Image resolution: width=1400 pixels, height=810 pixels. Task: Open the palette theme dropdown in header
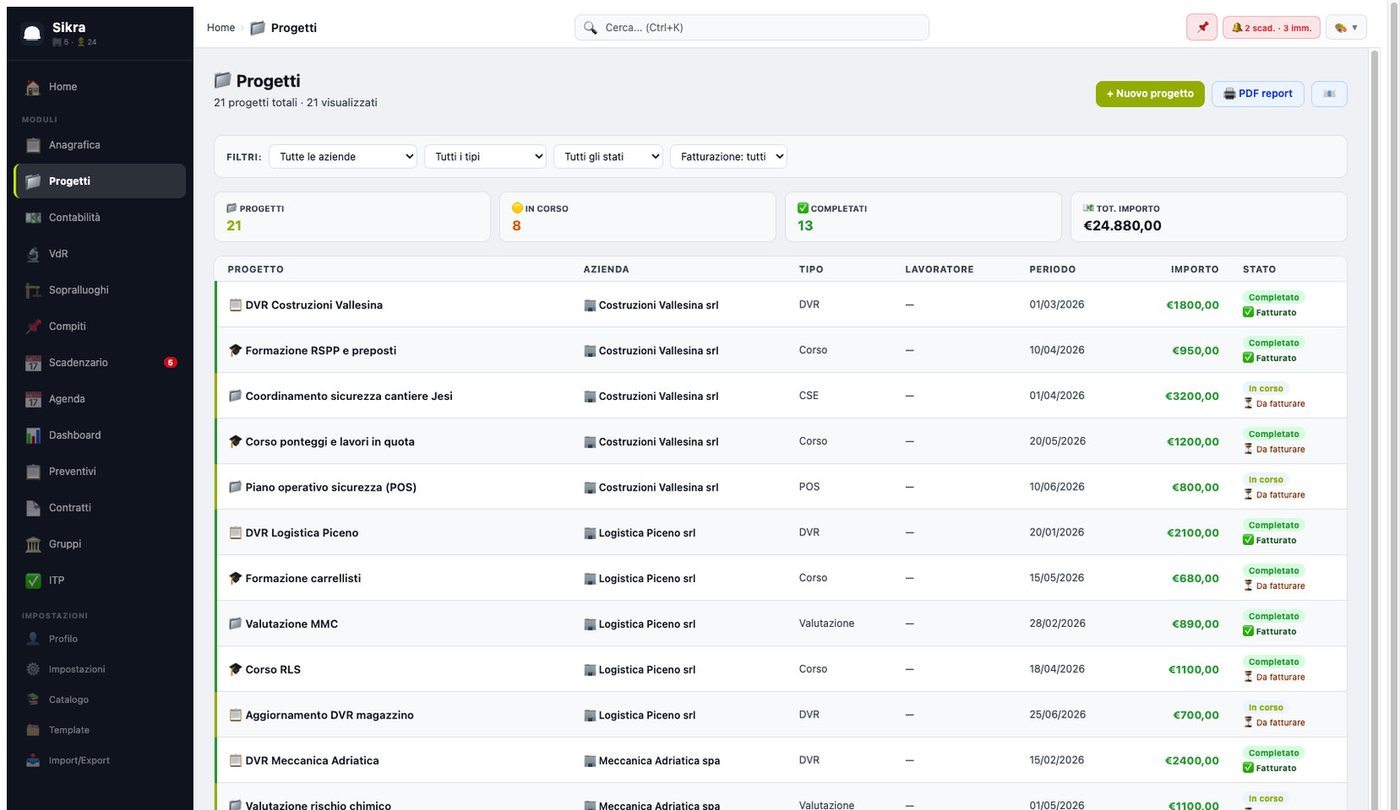click(1346, 28)
